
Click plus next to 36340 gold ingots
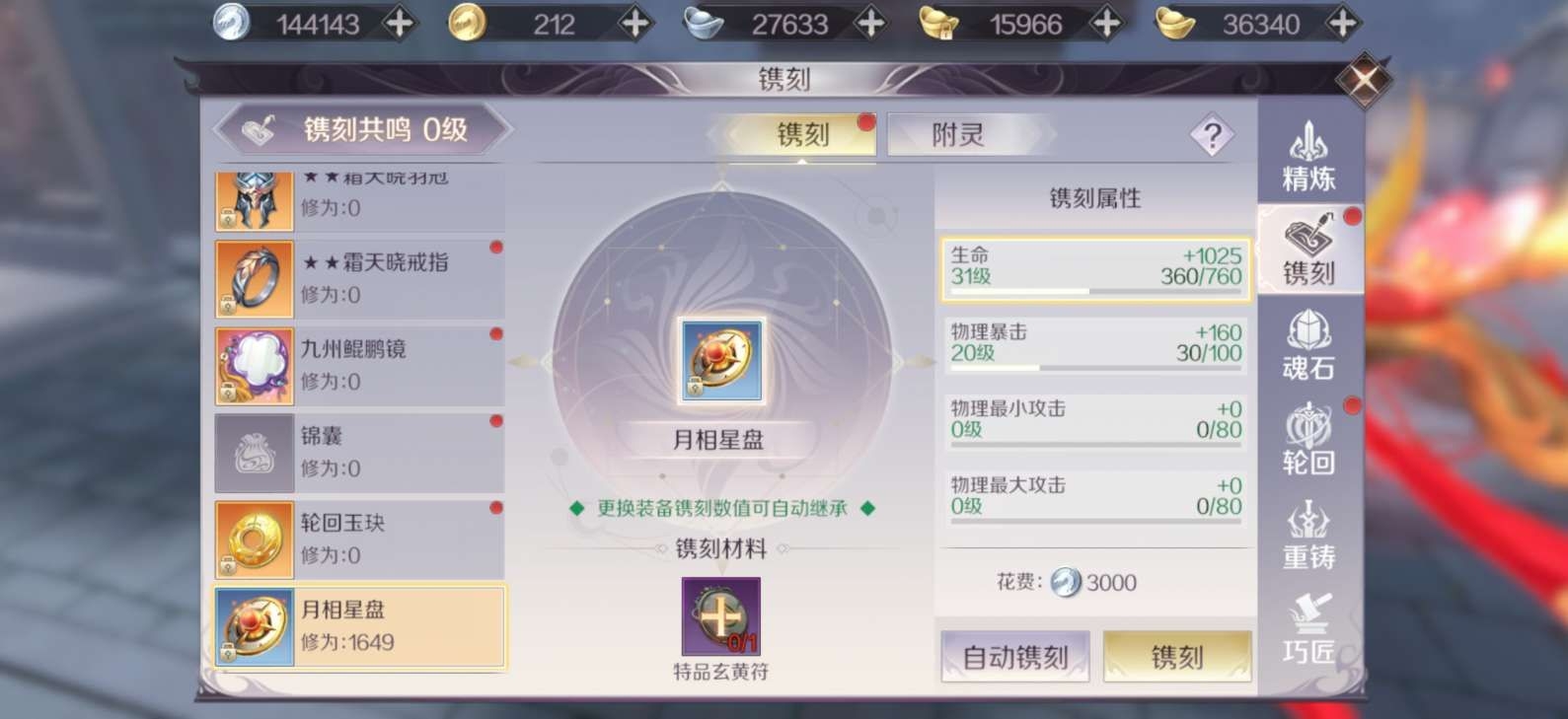[x=1342, y=24]
